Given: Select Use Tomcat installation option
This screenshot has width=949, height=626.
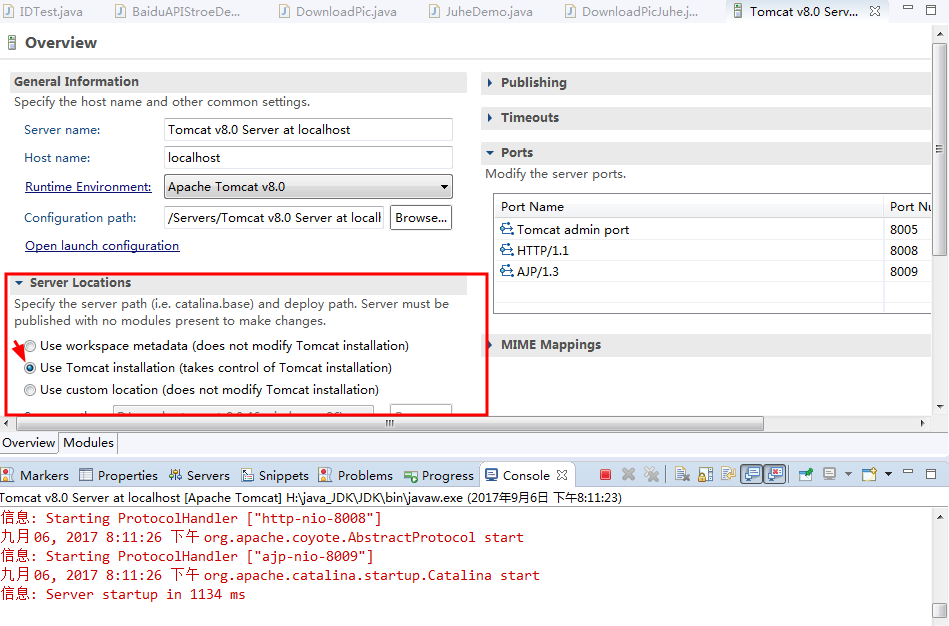Looking at the screenshot, I should click(30, 368).
